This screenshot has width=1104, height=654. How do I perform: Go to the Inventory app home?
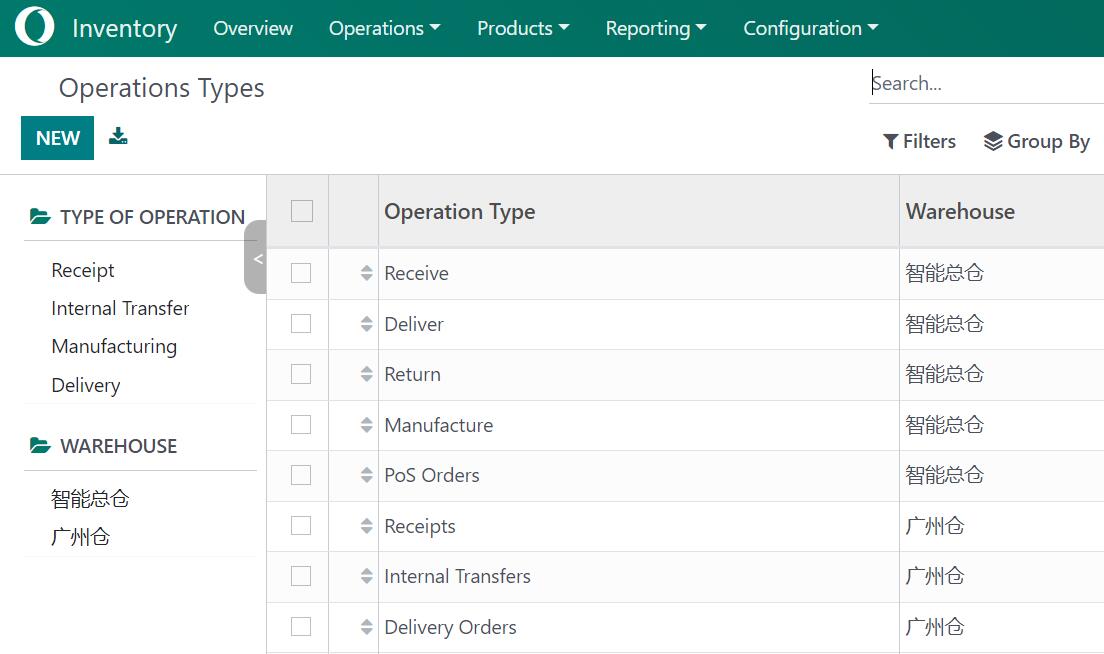pos(125,28)
